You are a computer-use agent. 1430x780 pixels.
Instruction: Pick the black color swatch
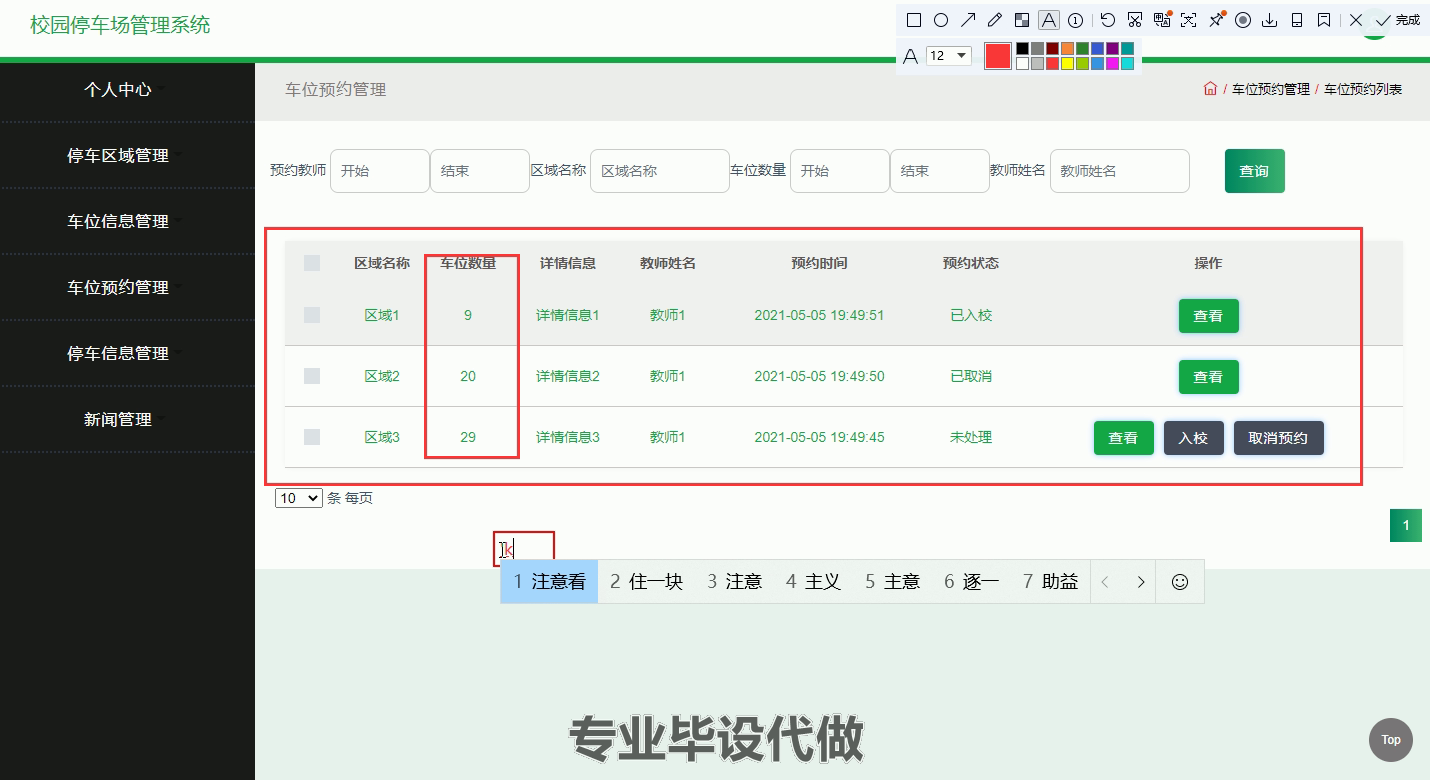[1022, 48]
